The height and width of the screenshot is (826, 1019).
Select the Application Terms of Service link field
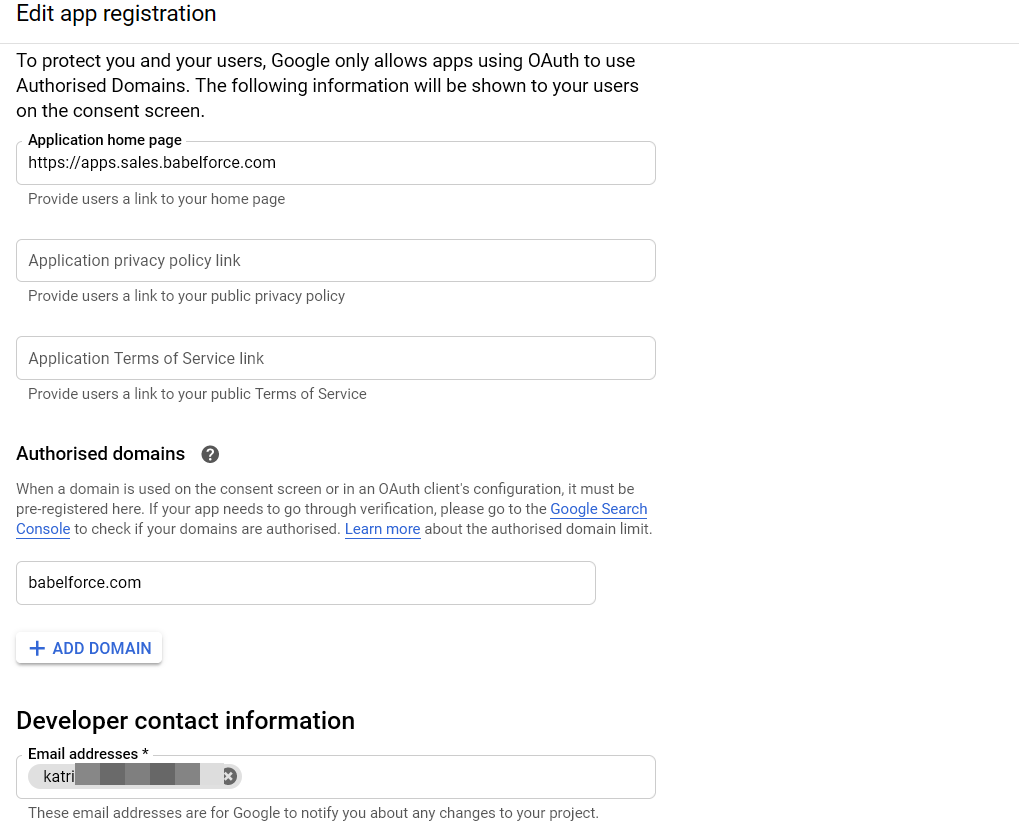click(335, 358)
